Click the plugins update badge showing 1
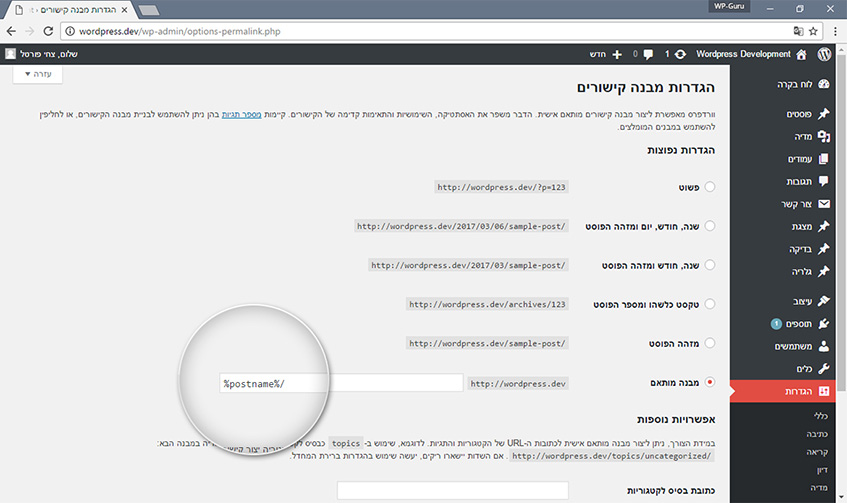The image size is (847, 503). click(x=776, y=323)
